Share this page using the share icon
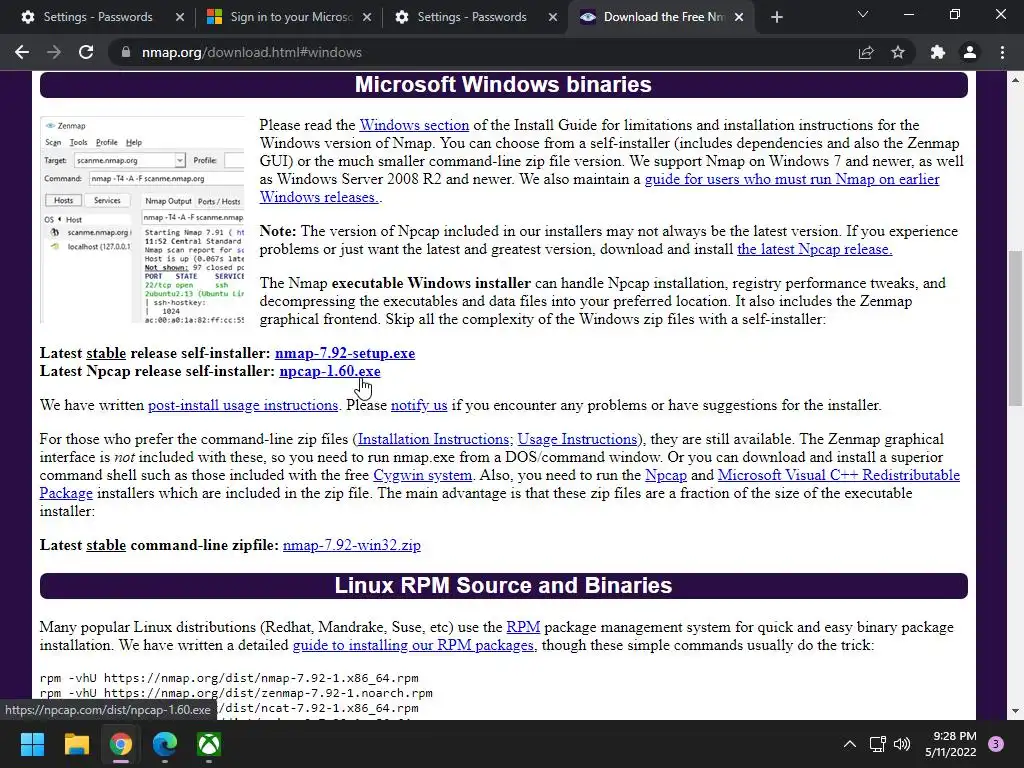Image resolution: width=1024 pixels, height=768 pixels. (866, 52)
